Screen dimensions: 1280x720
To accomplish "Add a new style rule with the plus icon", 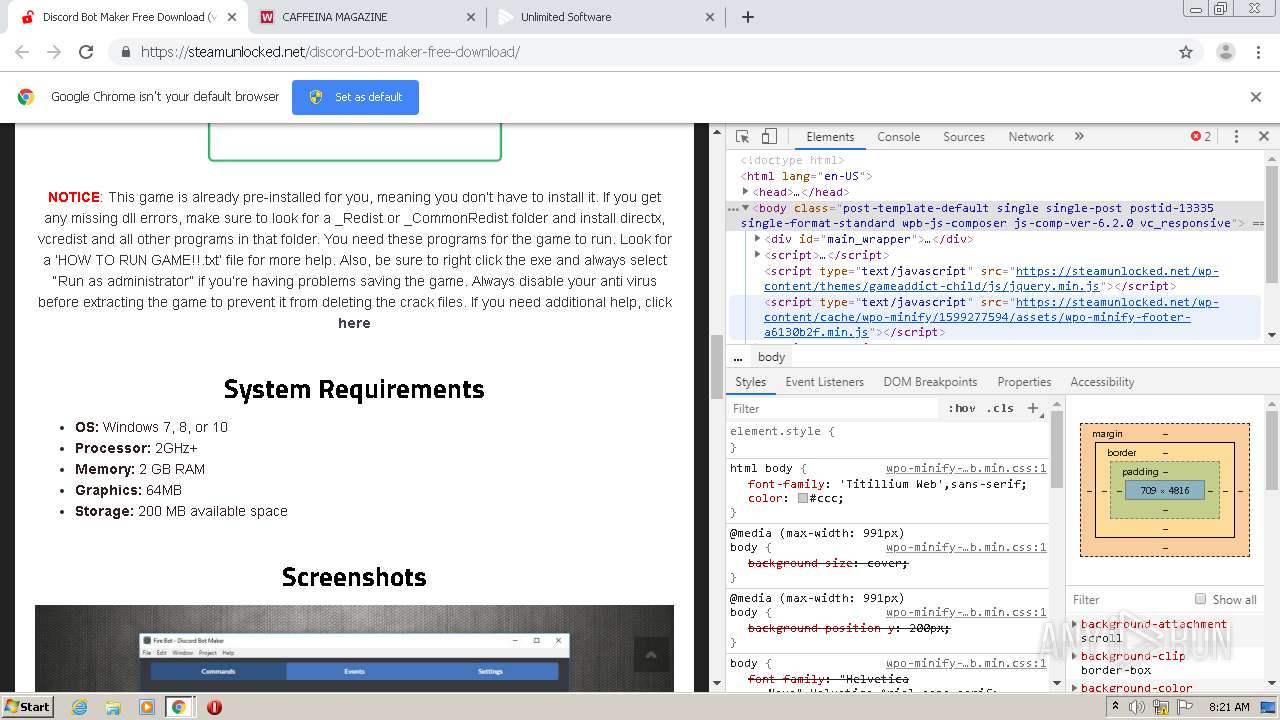I will pyautogui.click(x=1034, y=408).
